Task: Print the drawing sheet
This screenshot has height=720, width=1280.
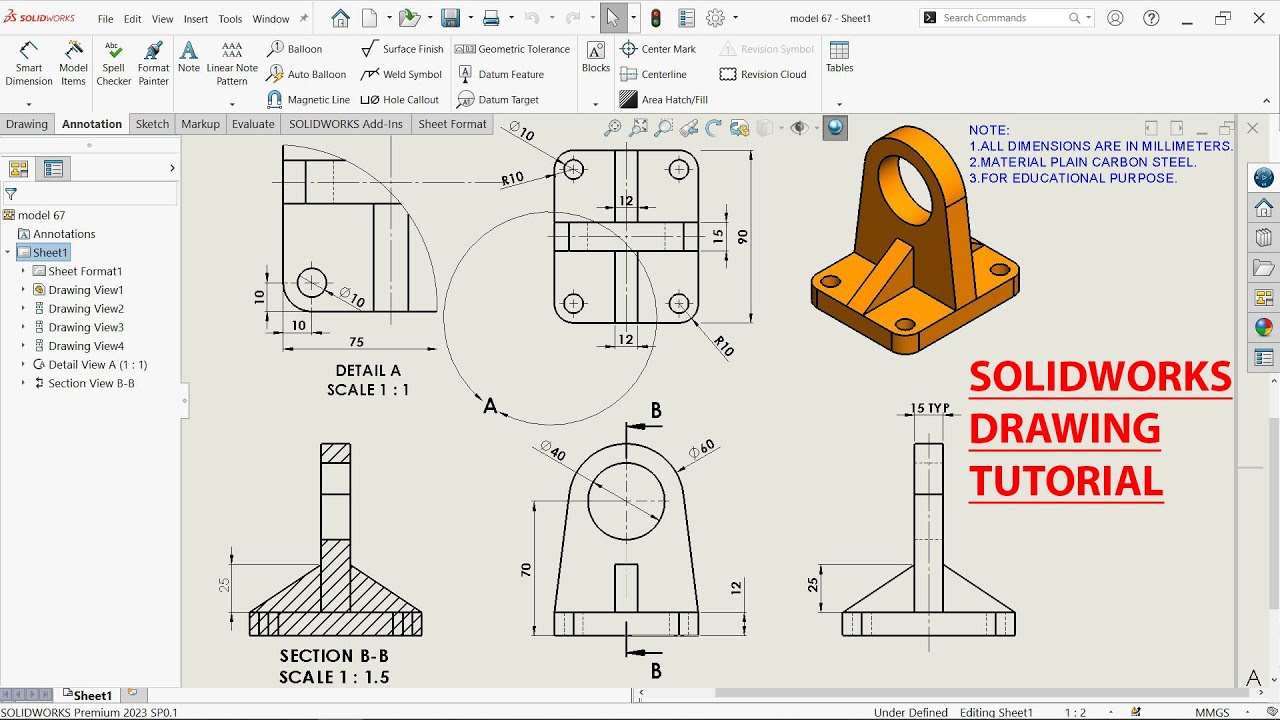Action: 491,18
